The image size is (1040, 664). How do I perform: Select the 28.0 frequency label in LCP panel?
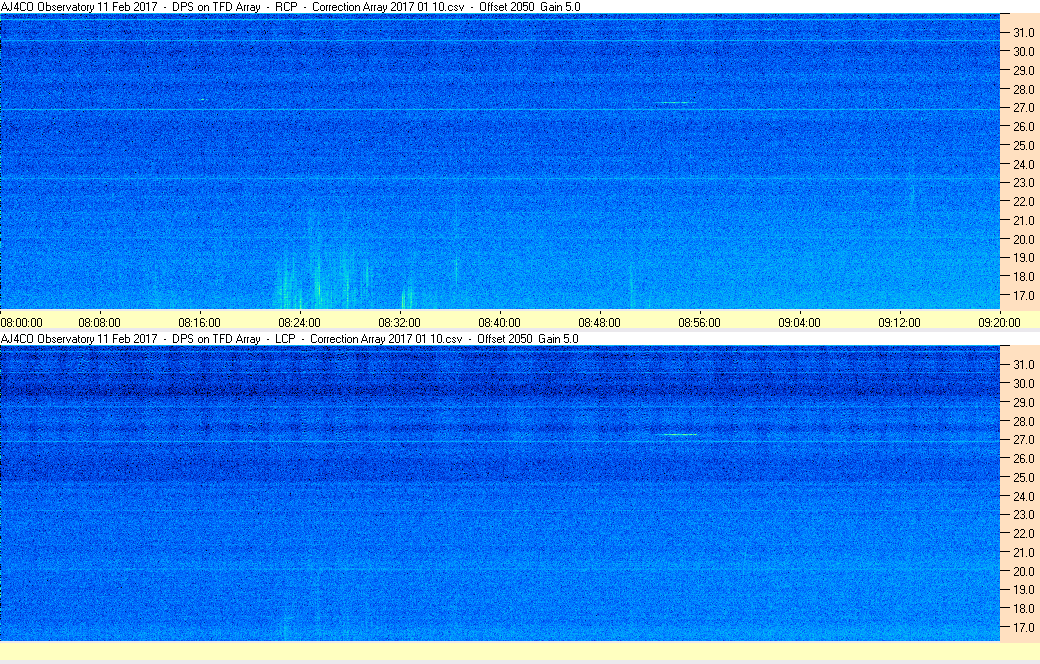pos(1023,421)
